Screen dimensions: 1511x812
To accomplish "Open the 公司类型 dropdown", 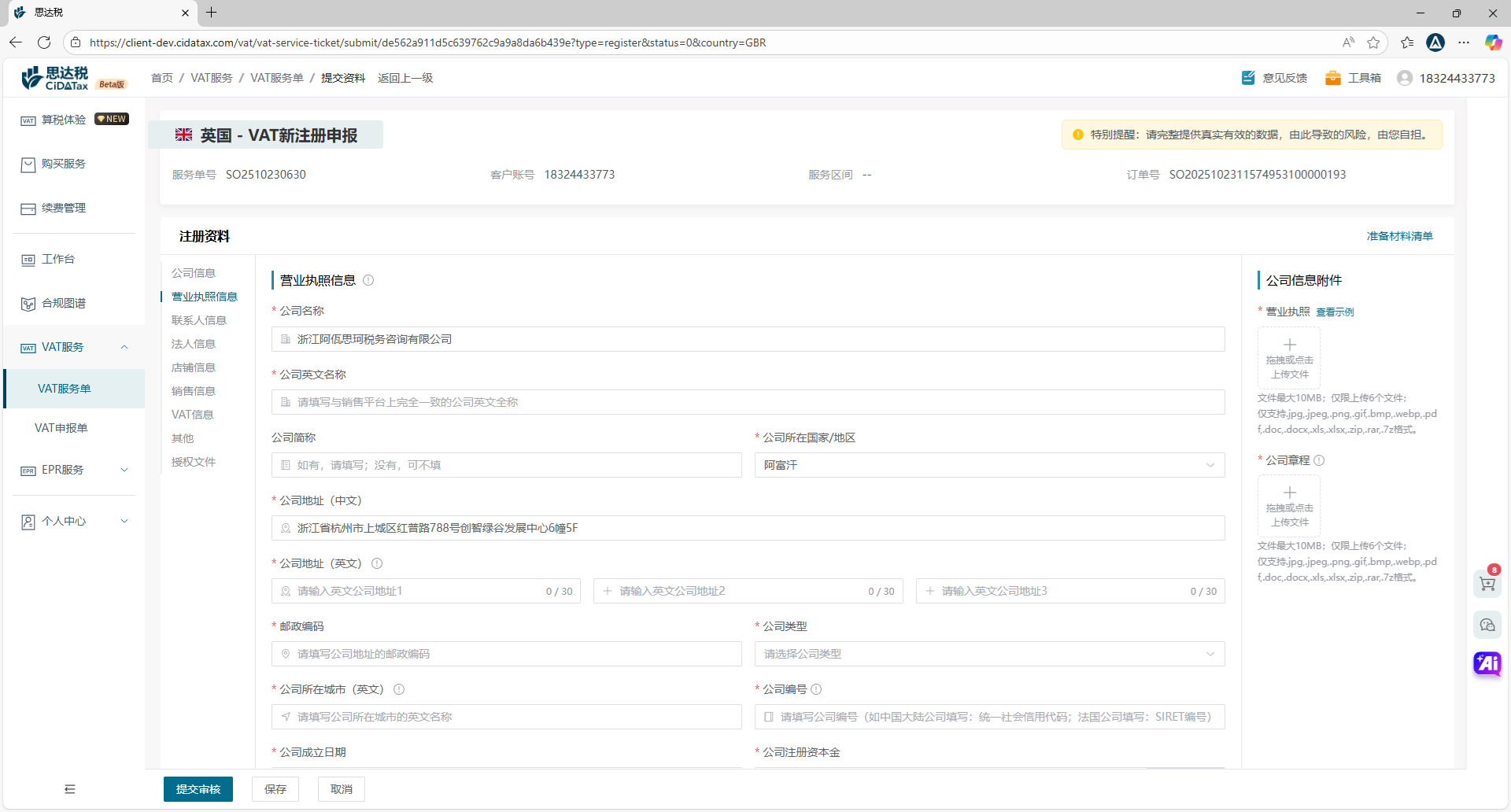I will click(x=989, y=654).
